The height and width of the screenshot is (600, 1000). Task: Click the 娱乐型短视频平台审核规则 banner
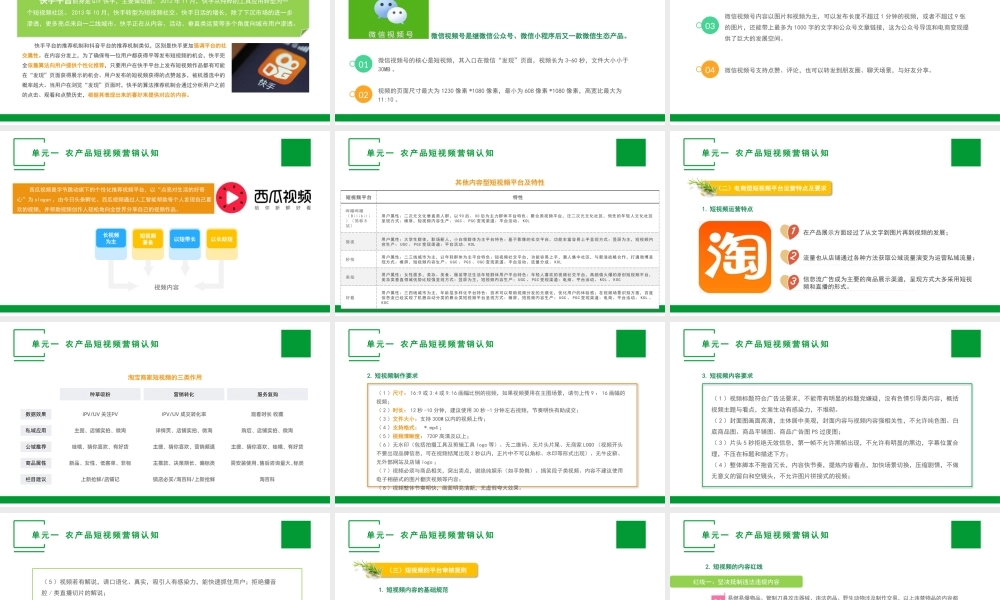click(x=430, y=570)
